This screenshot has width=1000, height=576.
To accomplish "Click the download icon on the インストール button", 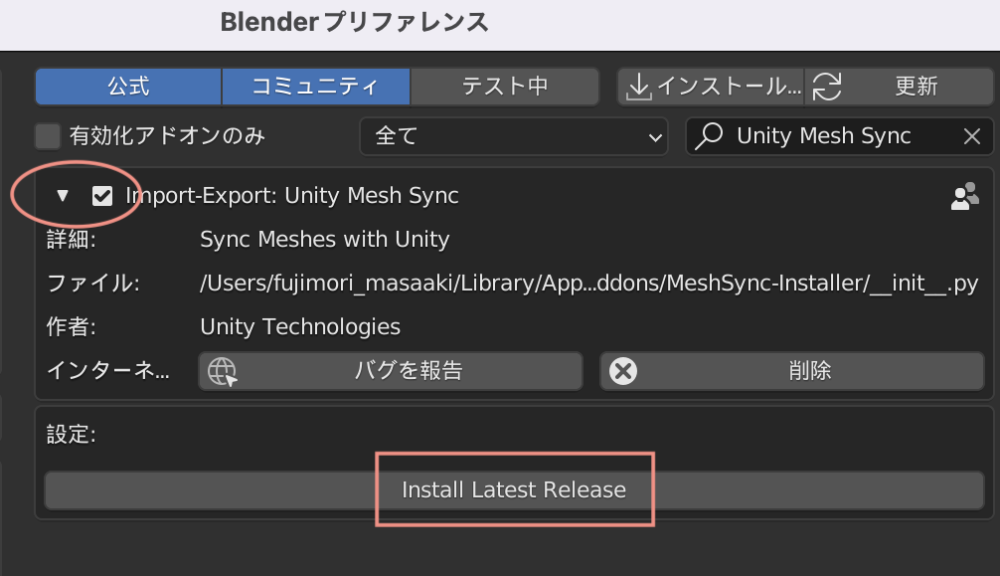I will pyautogui.click(x=640, y=86).
